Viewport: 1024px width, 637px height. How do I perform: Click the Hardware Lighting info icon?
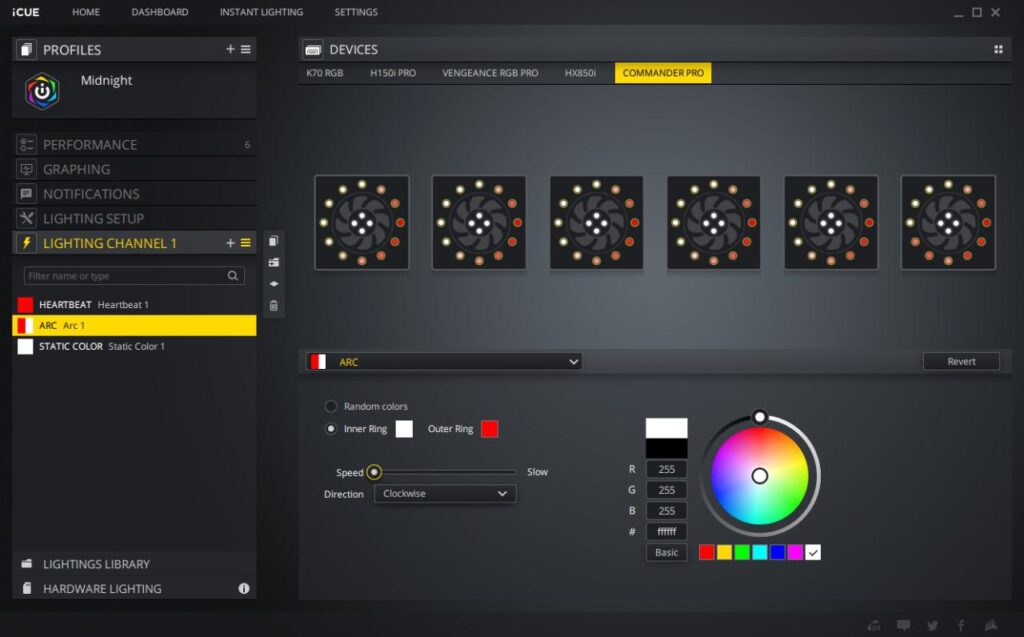click(x=244, y=589)
